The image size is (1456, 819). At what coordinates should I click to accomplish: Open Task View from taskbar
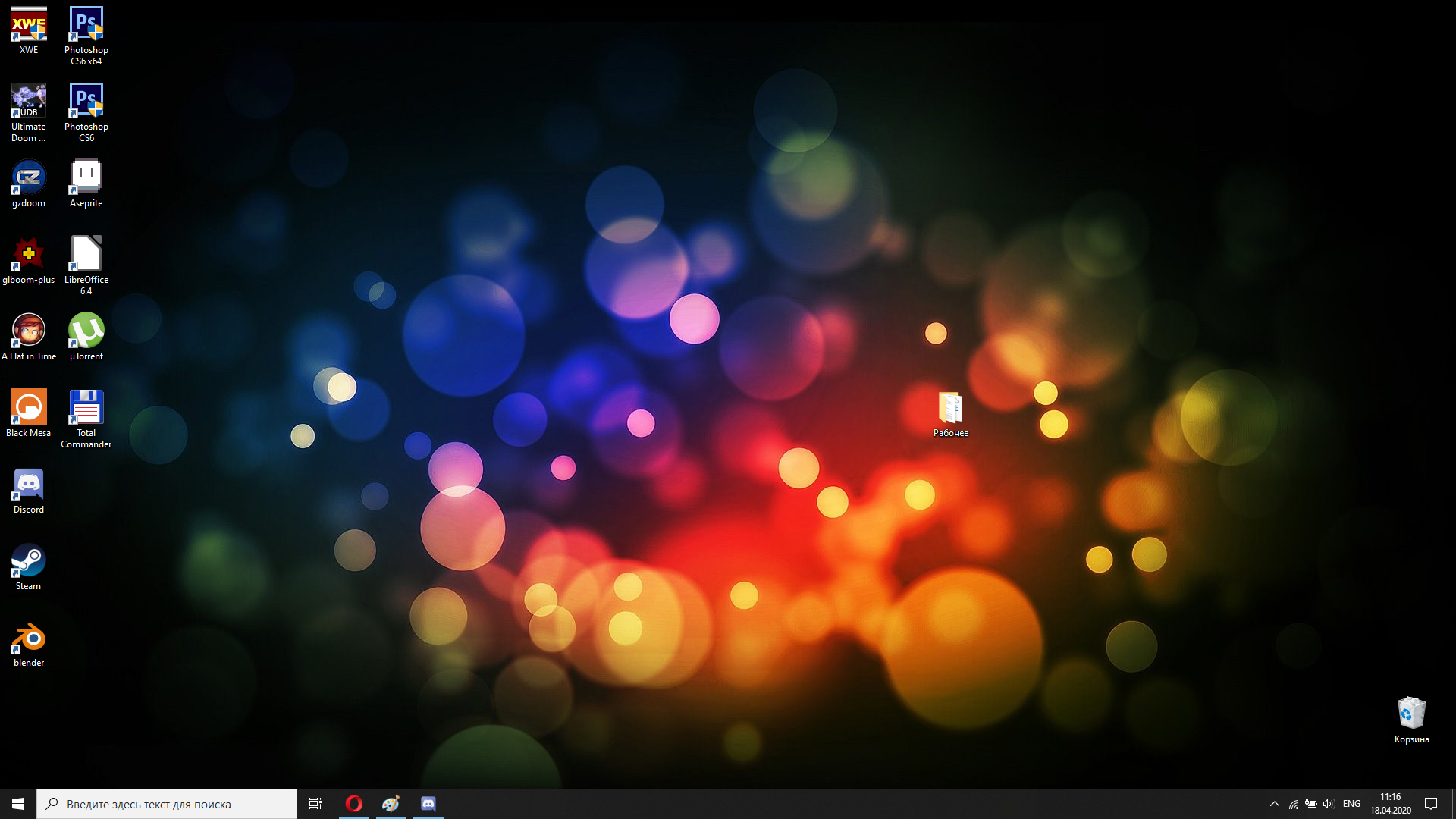click(x=315, y=804)
